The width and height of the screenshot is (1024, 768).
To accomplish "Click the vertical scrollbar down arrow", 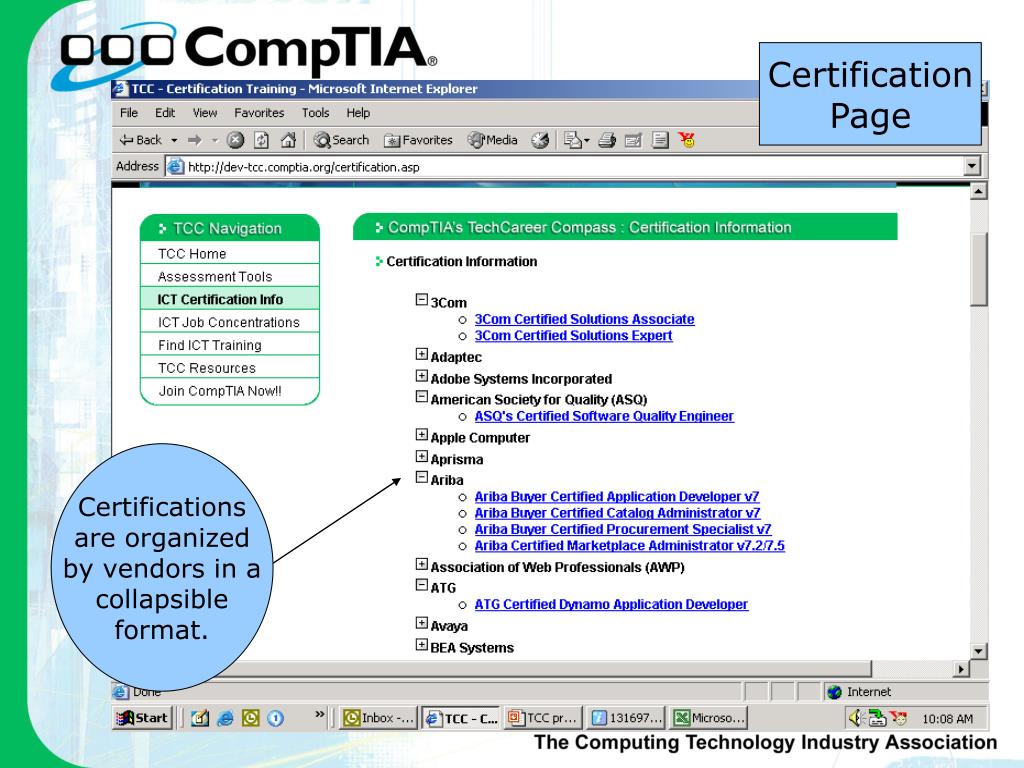I will point(978,650).
